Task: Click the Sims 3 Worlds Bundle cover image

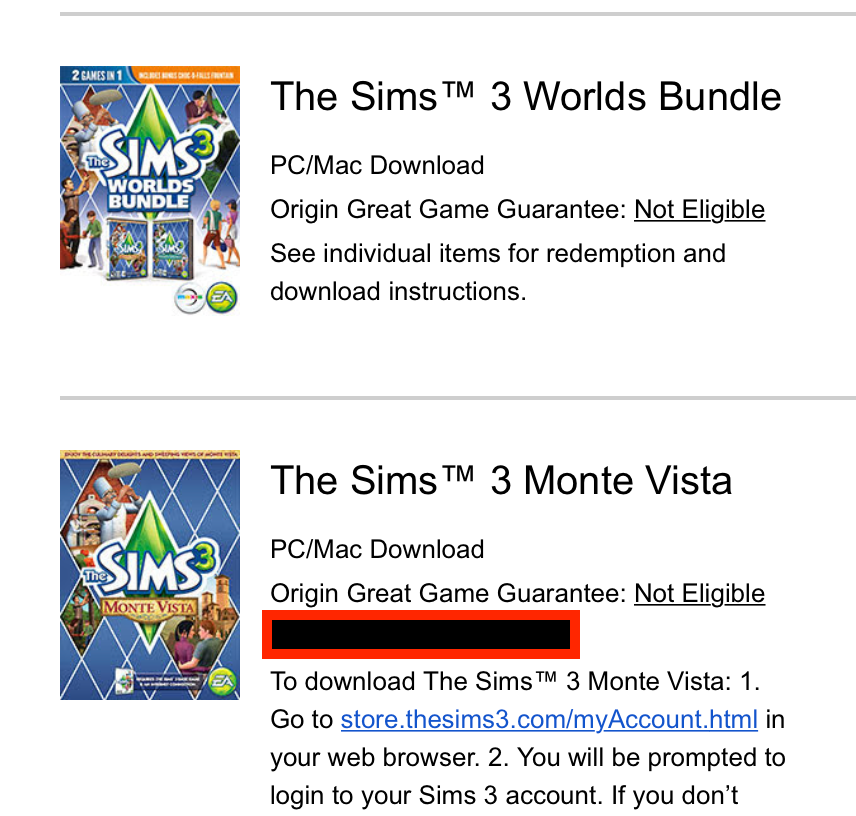Action: point(150,190)
